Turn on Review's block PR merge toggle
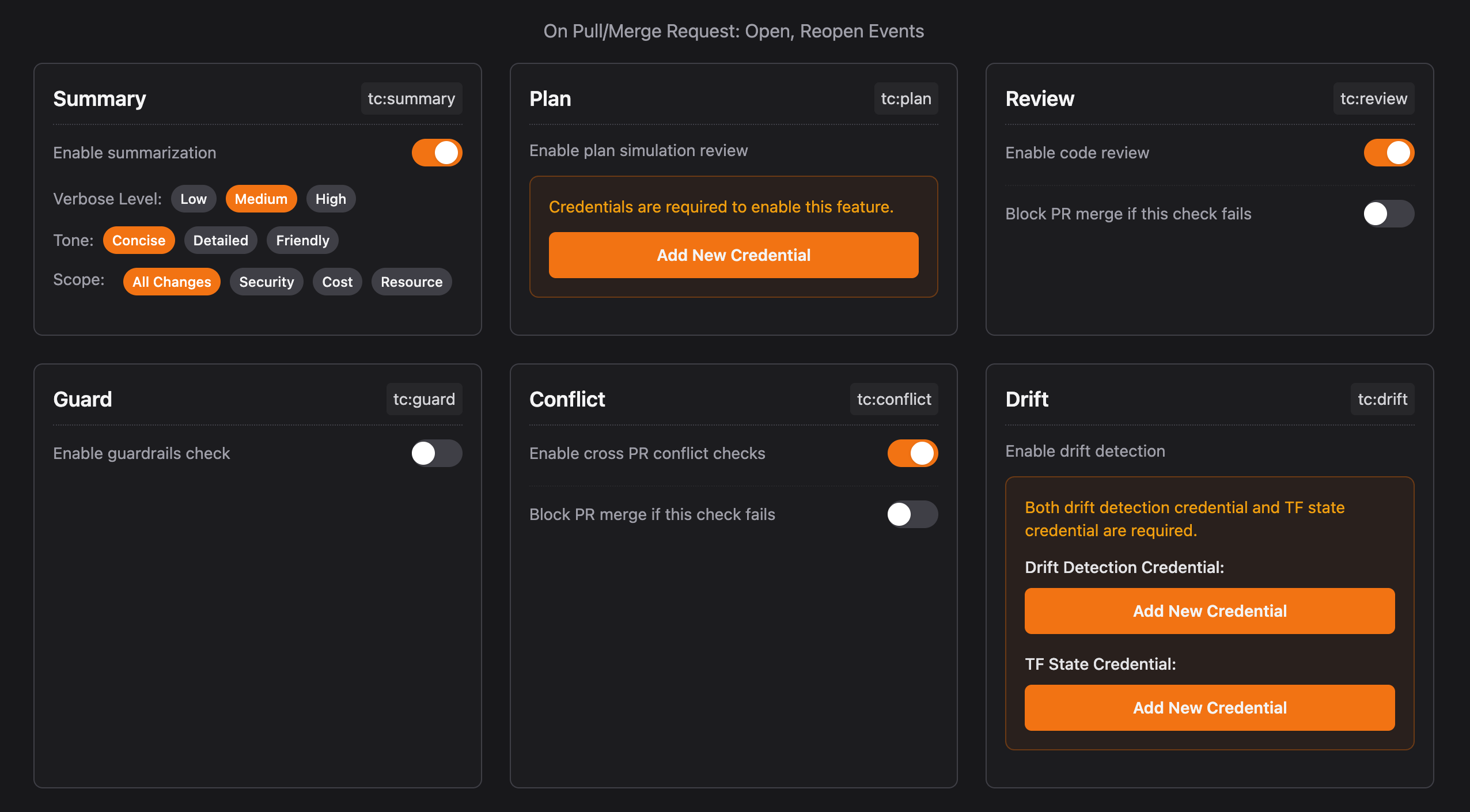Screen dimensions: 1470x812 coord(1388,214)
